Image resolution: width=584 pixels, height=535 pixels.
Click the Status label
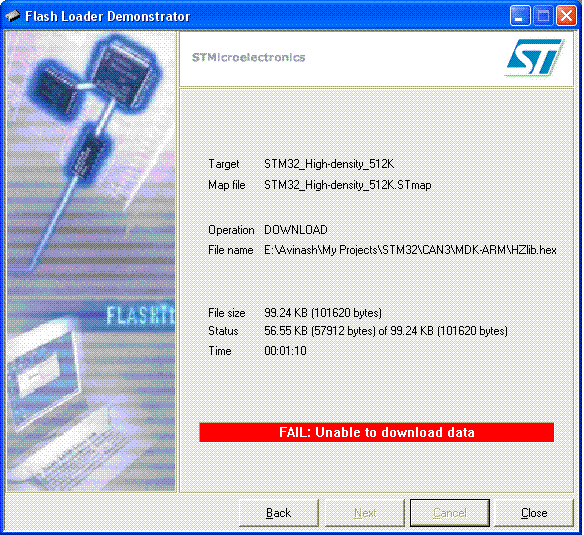(x=223, y=331)
